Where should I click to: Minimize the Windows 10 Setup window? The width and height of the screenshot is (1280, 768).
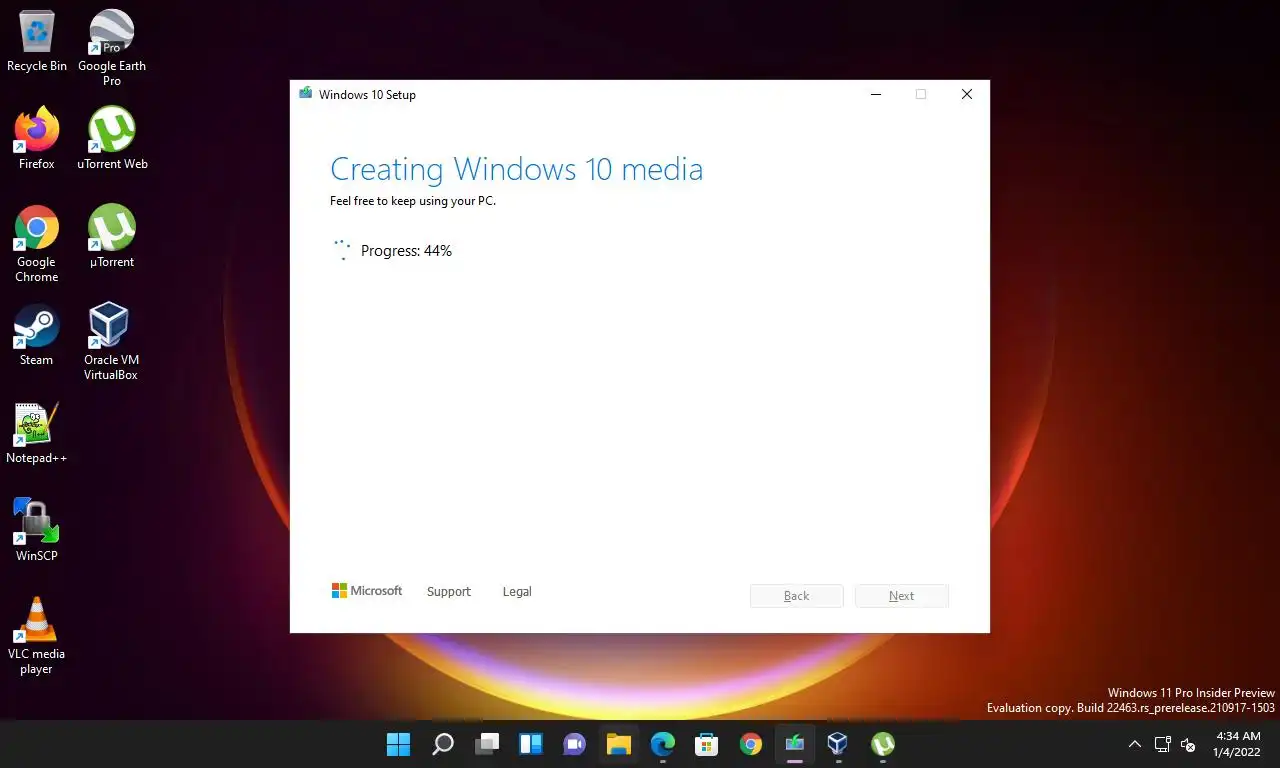pos(876,94)
